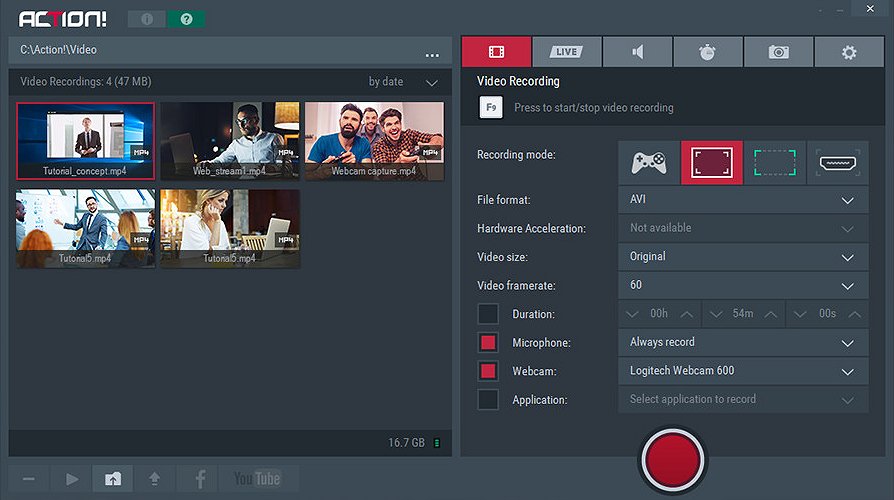Open folder browse ellipsis button
The image size is (894, 500).
coord(432,55)
